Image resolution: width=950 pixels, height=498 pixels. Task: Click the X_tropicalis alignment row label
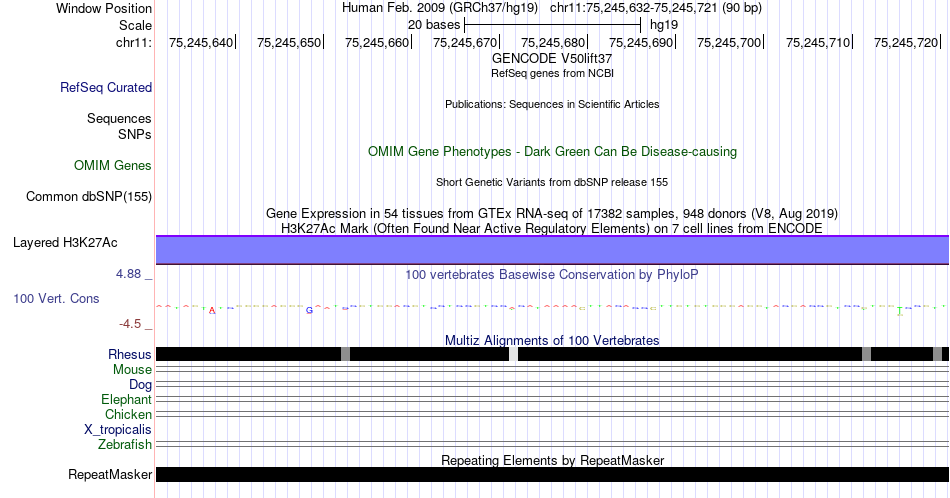coord(117,430)
